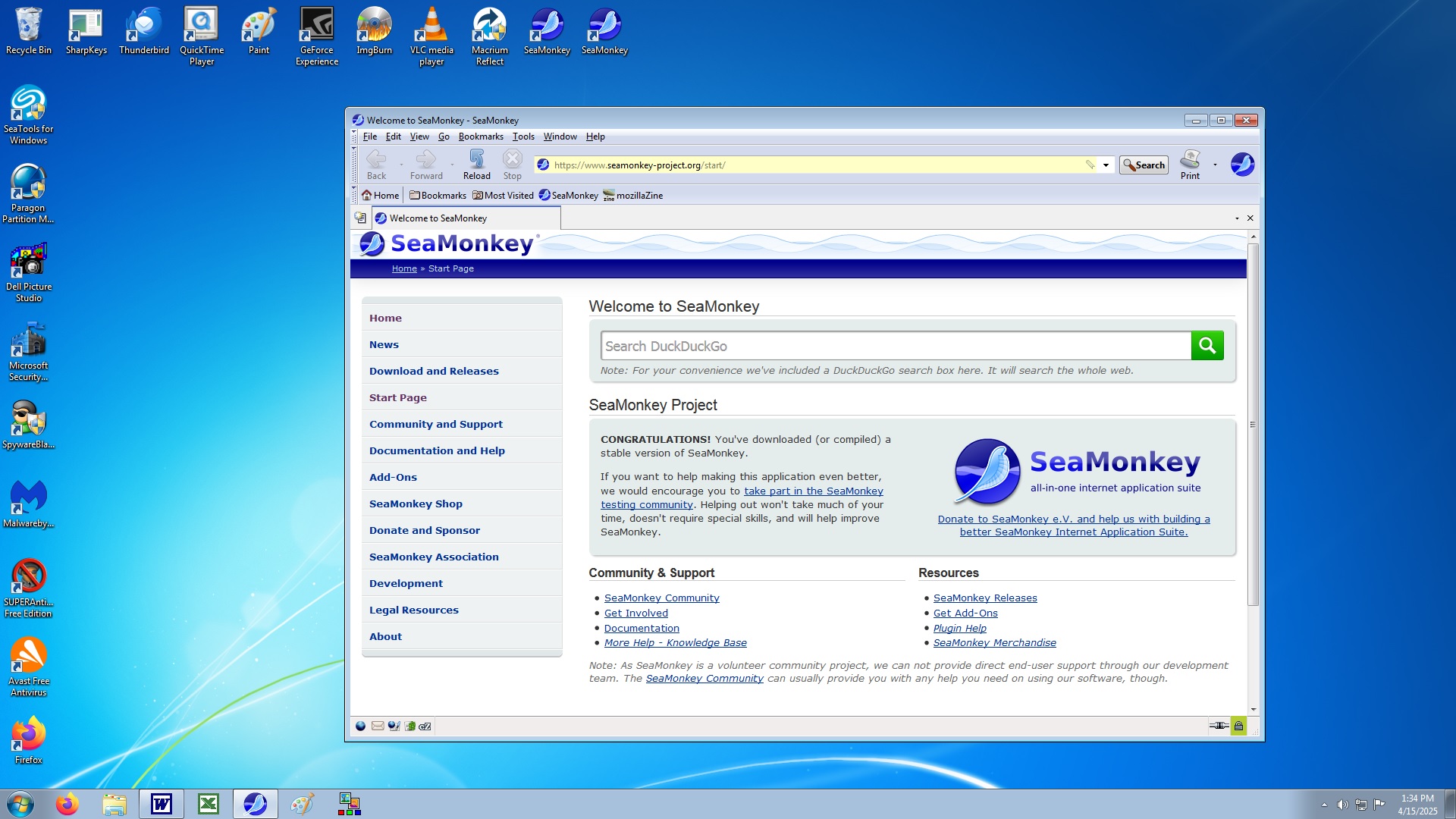Click the volume speaker icon in system tray

pyautogui.click(x=1342, y=805)
